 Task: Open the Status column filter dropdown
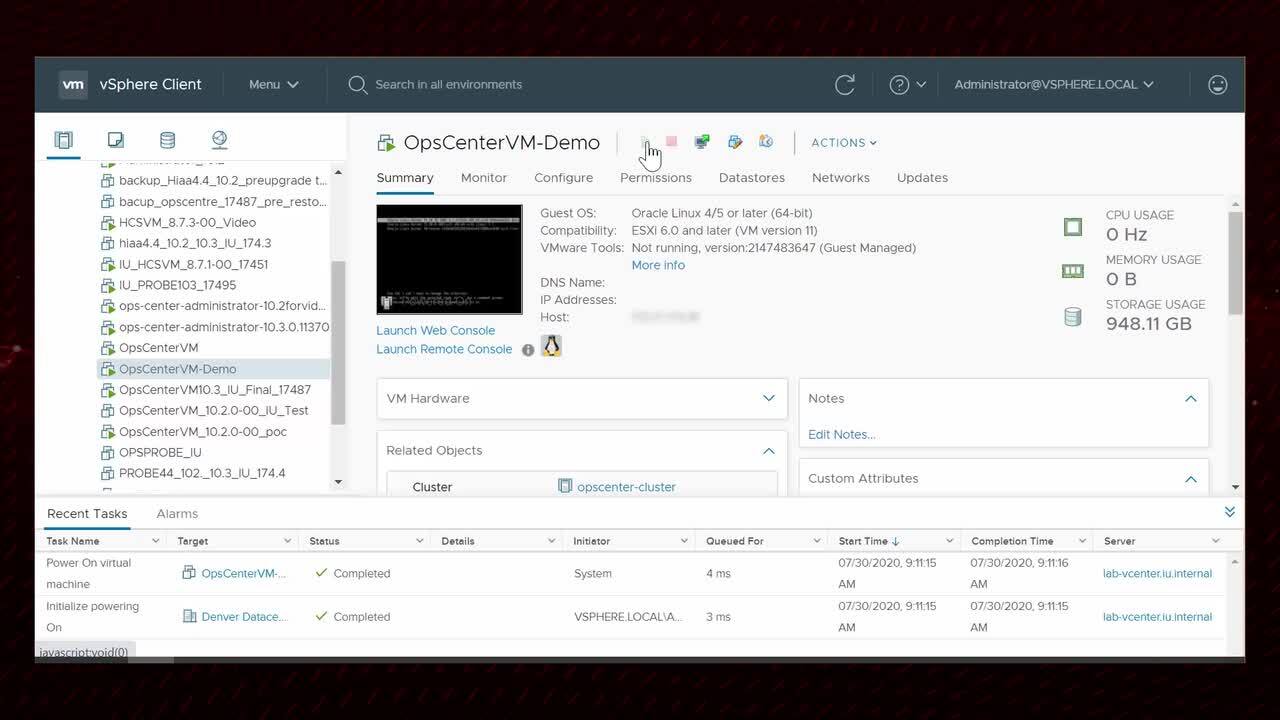[x=419, y=541]
